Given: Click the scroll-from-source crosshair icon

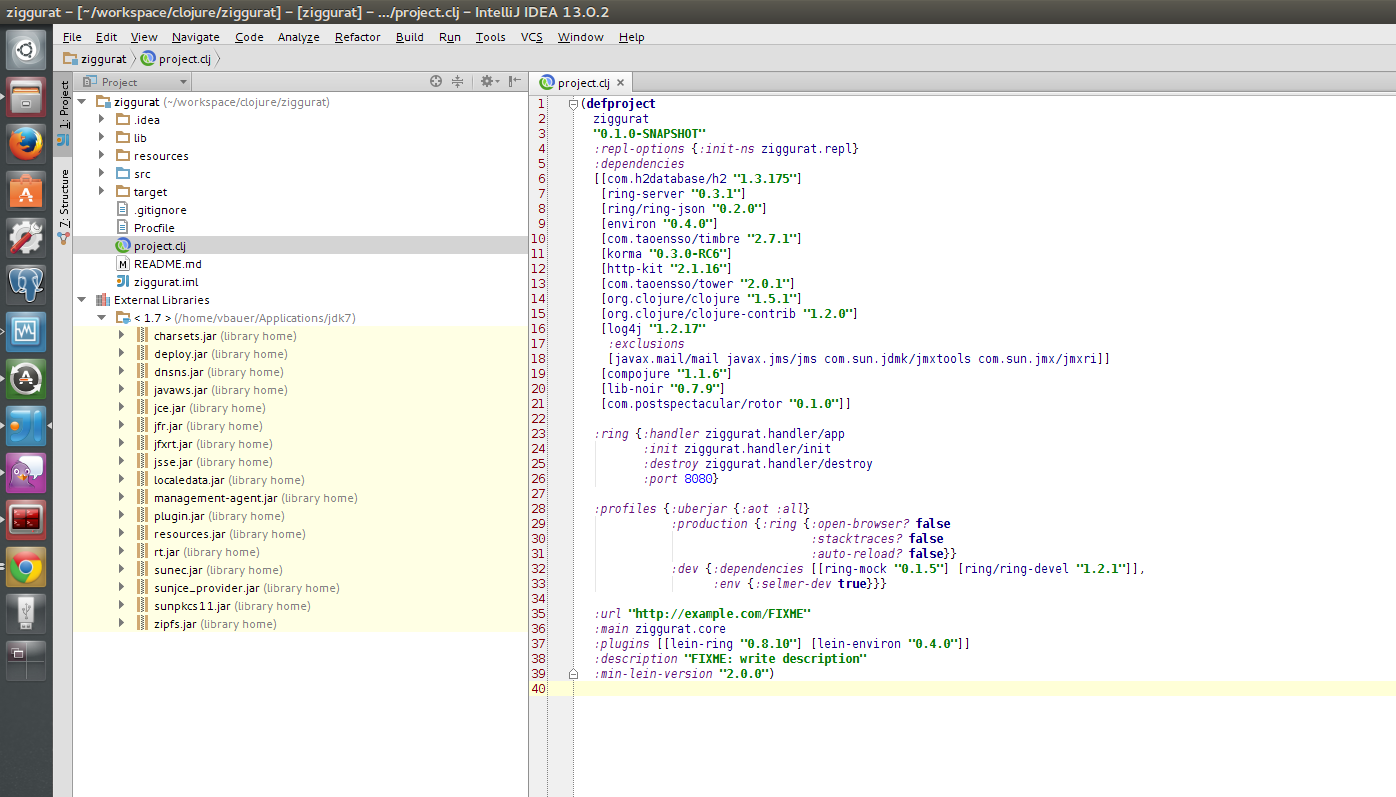Looking at the screenshot, I should (x=436, y=82).
